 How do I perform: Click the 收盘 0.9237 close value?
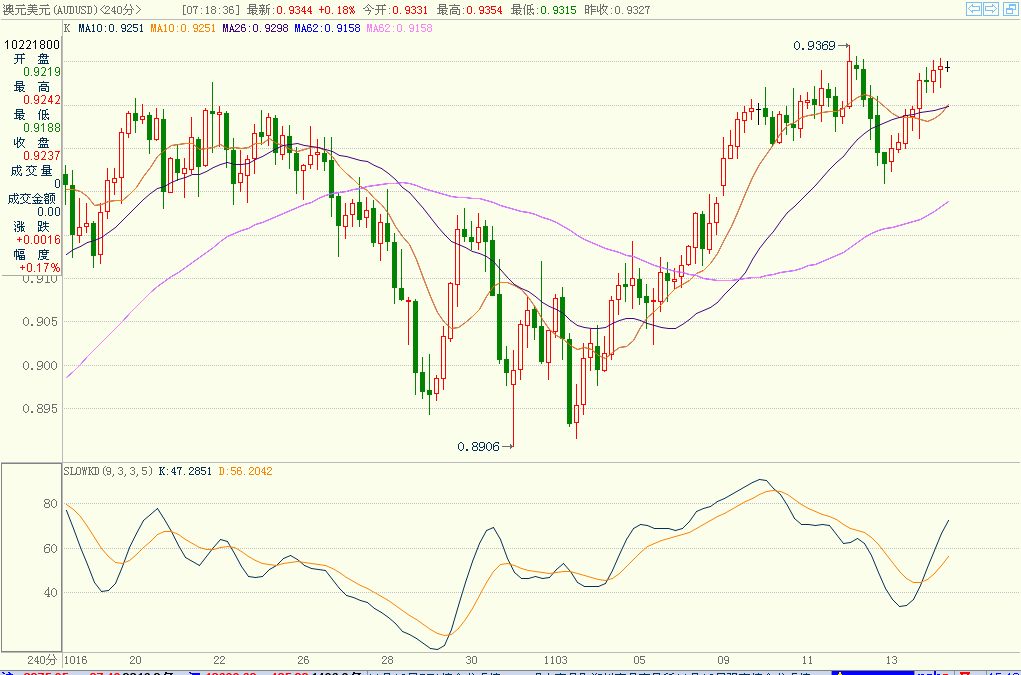pos(42,156)
